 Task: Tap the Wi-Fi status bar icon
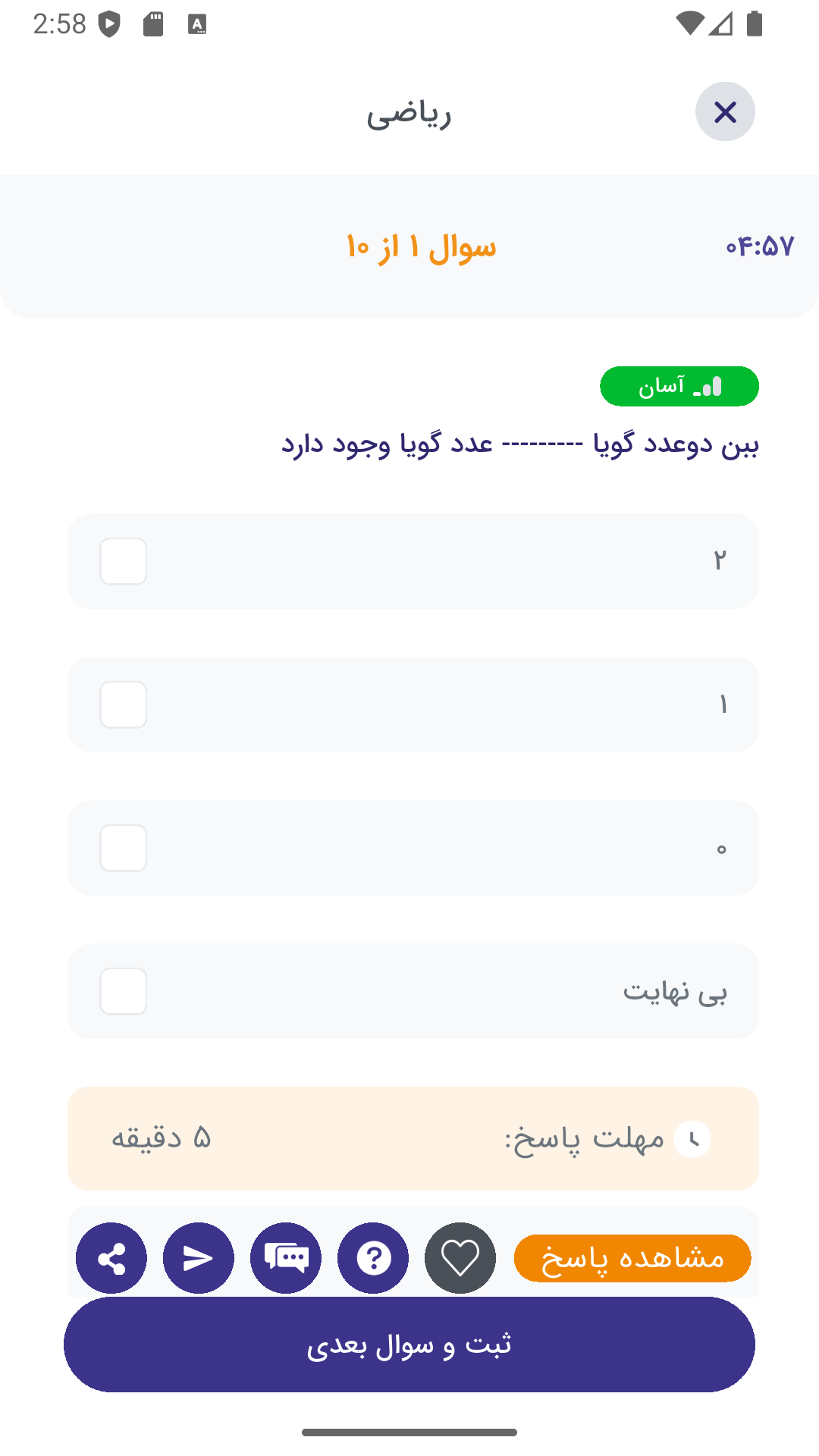[x=689, y=24]
